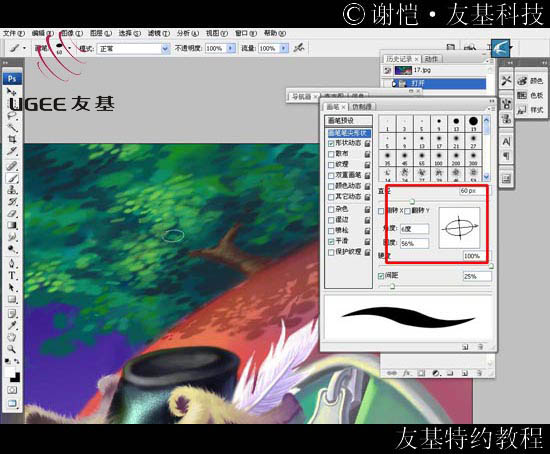
Task: Switch to the Actions (动作) tab
Action: click(x=431, y=59)
